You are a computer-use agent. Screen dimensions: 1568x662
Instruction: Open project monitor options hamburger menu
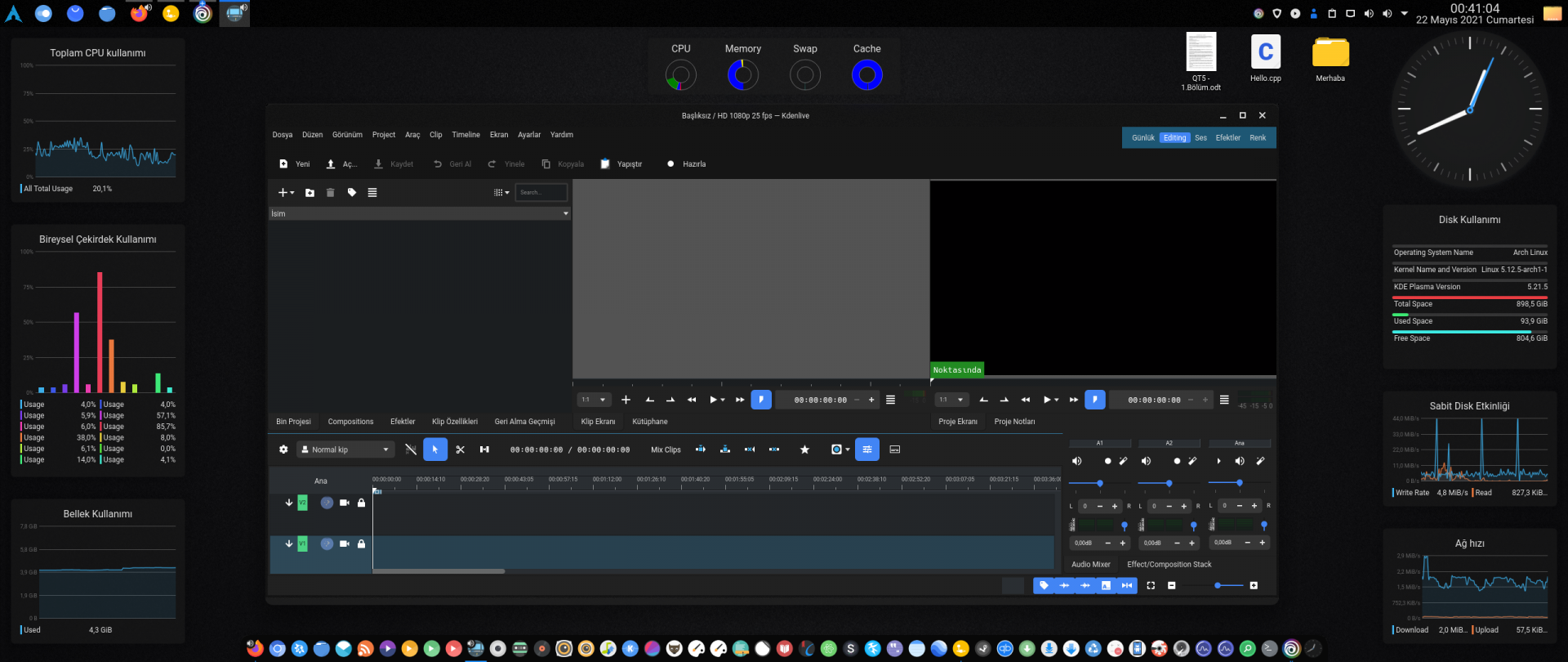click(1224, 400)
